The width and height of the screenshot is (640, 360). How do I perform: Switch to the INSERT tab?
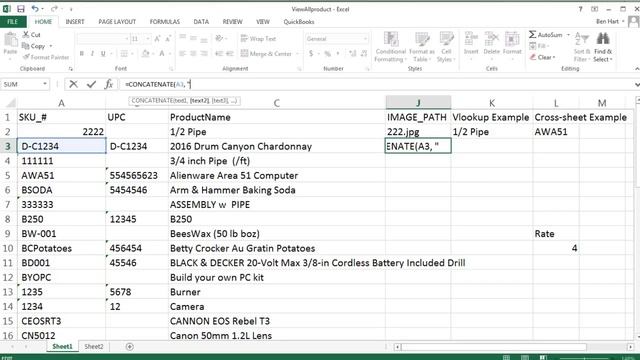click(75, 22)
